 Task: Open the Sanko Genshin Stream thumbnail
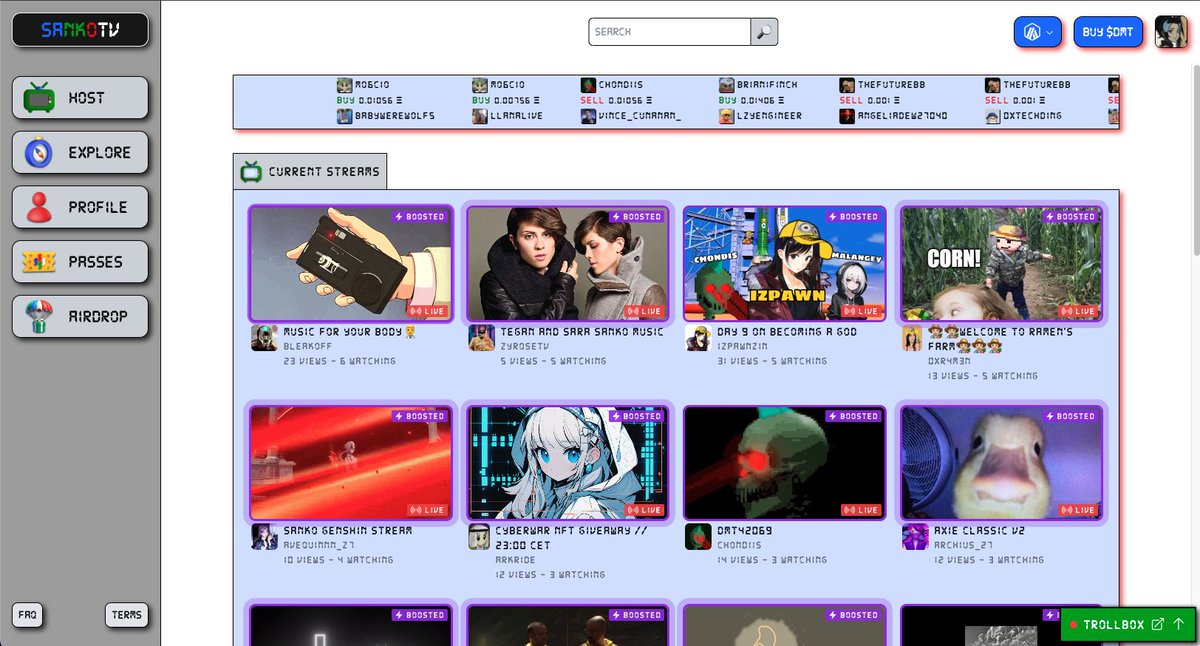[350, 463]
